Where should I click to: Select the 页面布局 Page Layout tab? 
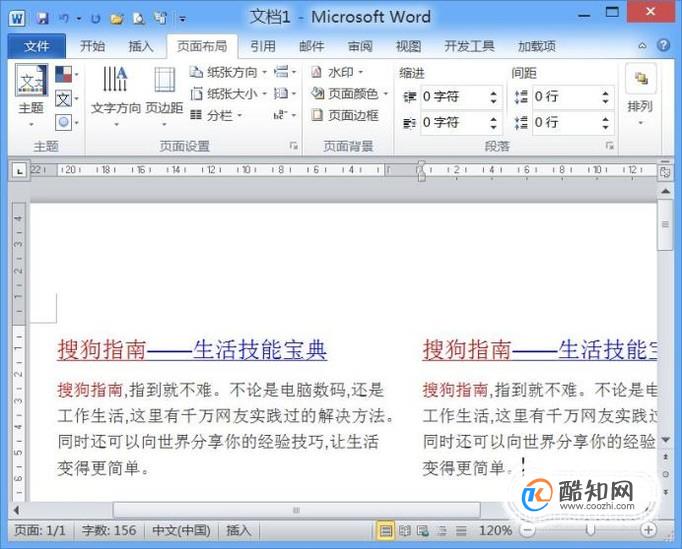[x=202, y=46]
